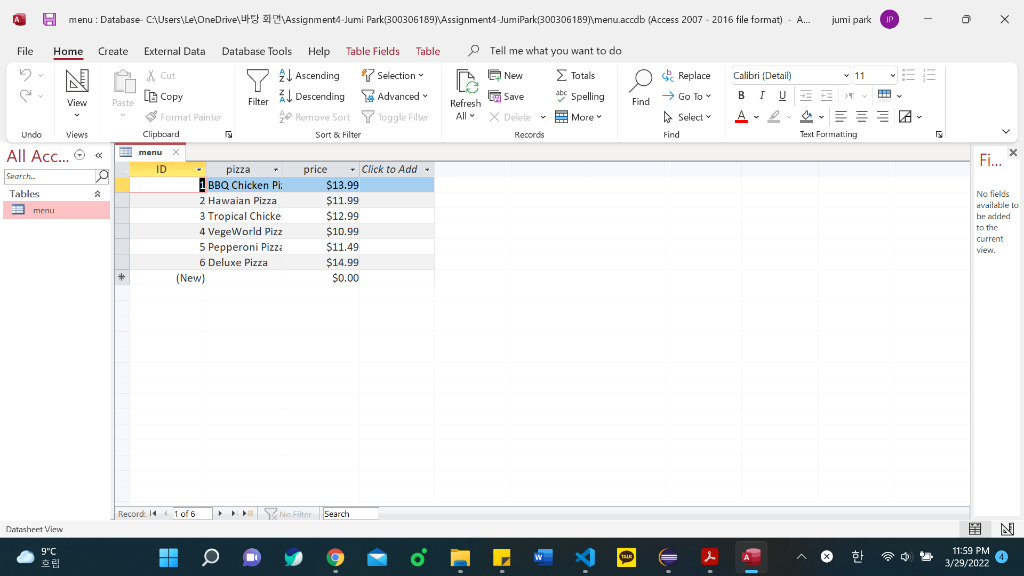Click the Tell me what you want field
The height and width of the screenshot is (576, 1024).
click(555, 51)
